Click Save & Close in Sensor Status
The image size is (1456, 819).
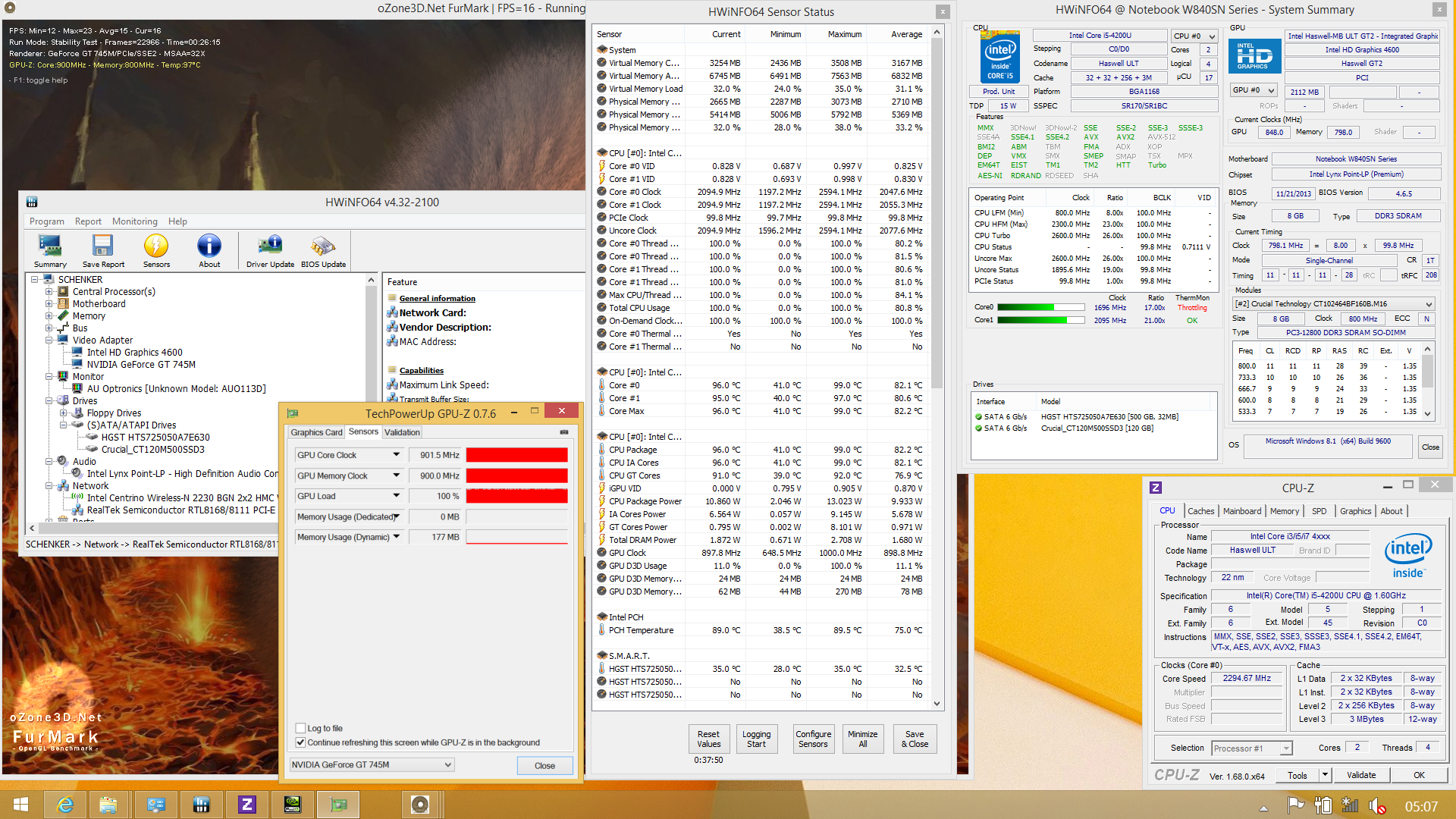pos(915,739)
